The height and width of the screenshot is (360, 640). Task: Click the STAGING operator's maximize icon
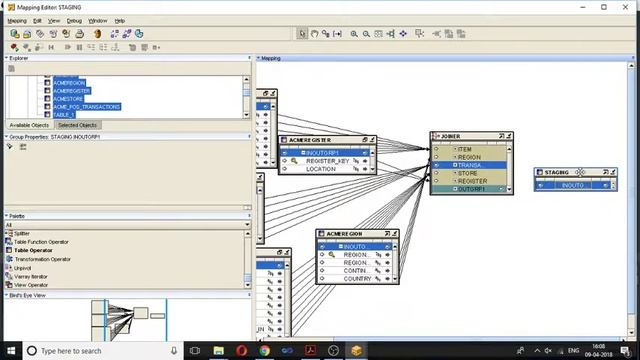pos(606,172)
